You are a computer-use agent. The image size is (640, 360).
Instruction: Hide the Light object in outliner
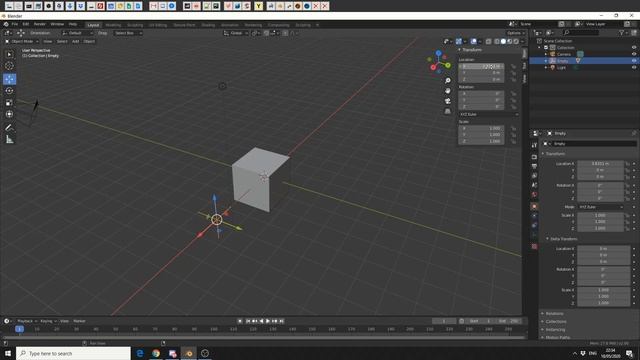[x=634, y=67]
